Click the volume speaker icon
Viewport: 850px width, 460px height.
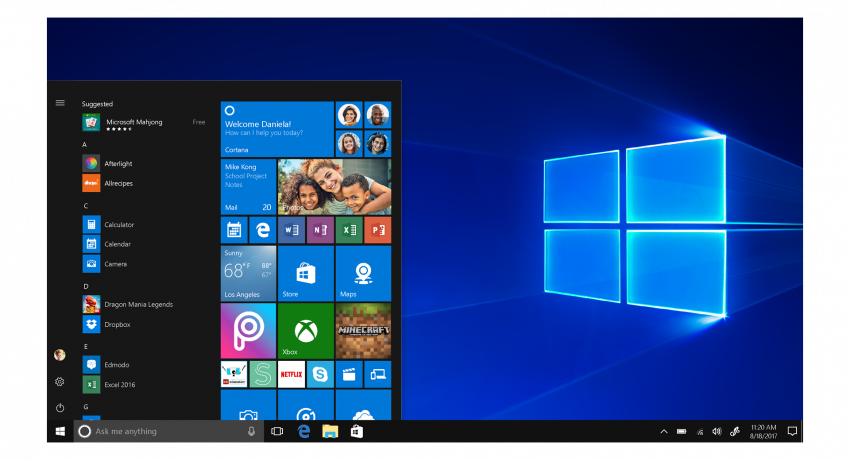tap(717, 432)
